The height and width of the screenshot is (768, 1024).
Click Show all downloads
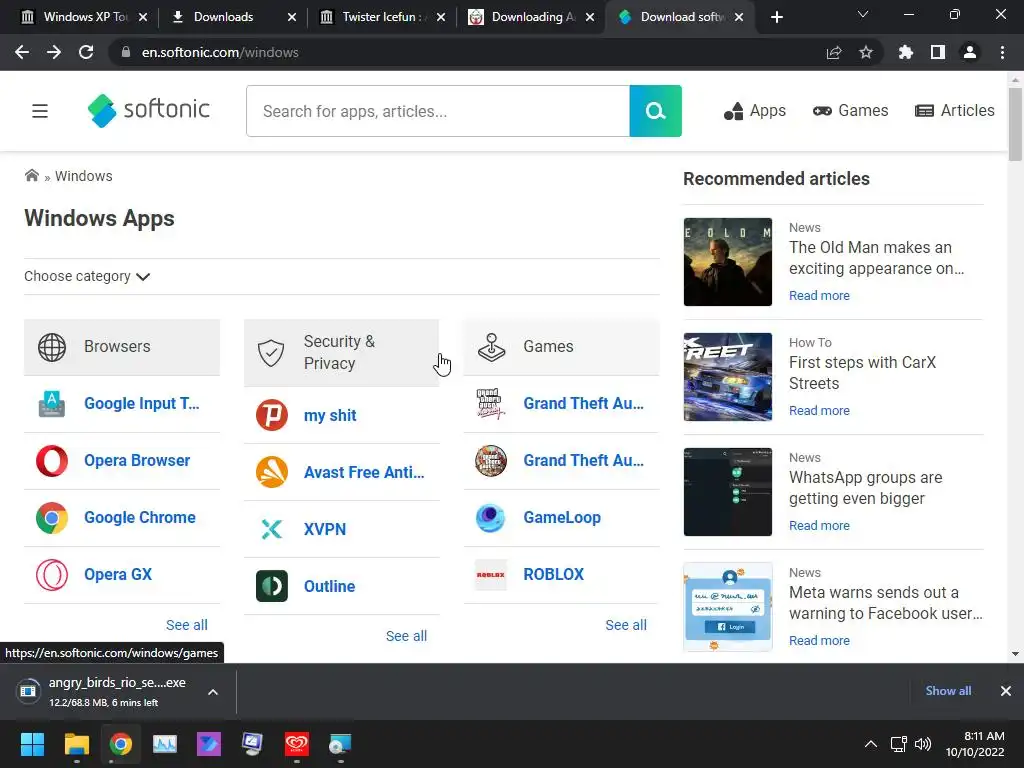click(948, 691)
